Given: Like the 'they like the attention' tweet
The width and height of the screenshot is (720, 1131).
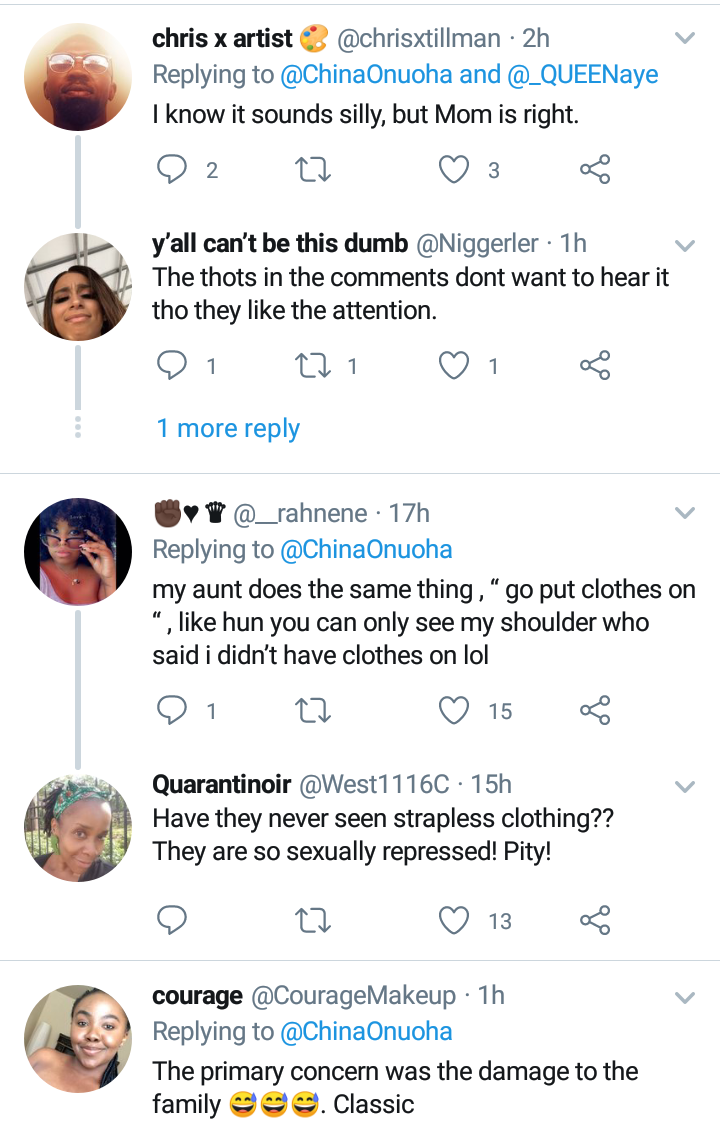Looking at the screenshot, I should pyautogui.click(x=455, y=367).
